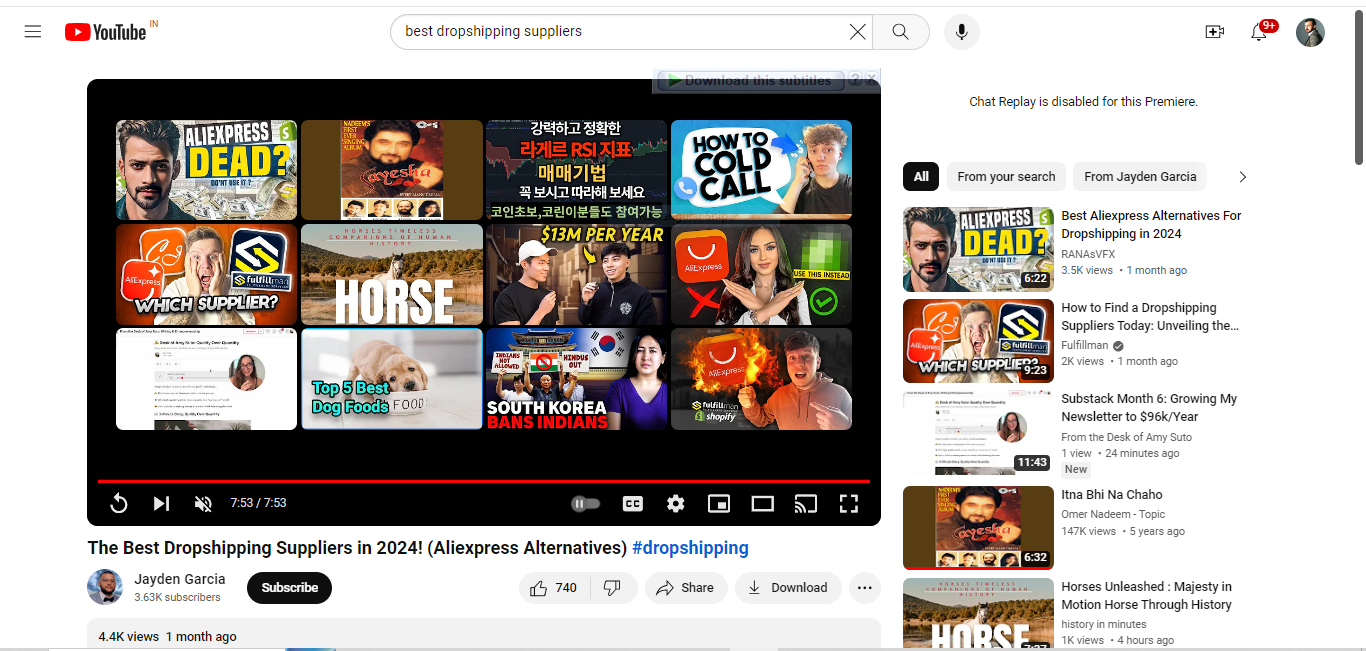Open the Create video icon
Screen dimensions: 1366x651
[1215, 32]
